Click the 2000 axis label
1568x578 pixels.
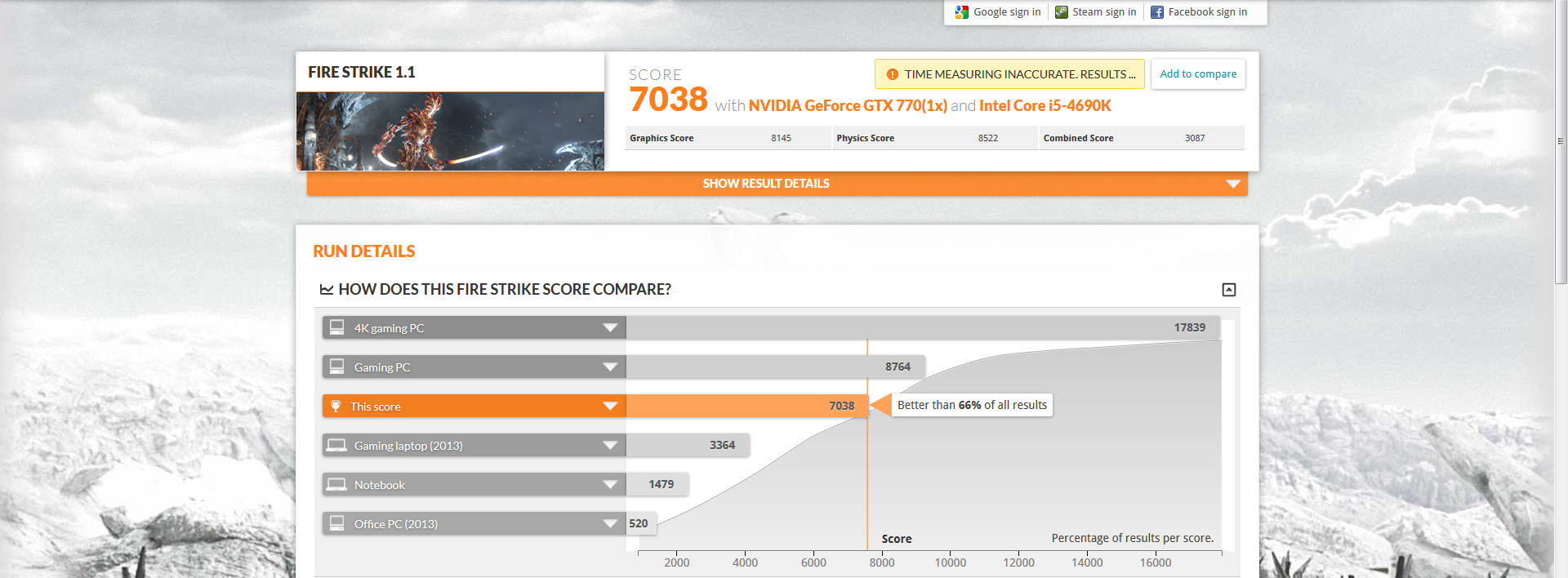tap(677, 562)
